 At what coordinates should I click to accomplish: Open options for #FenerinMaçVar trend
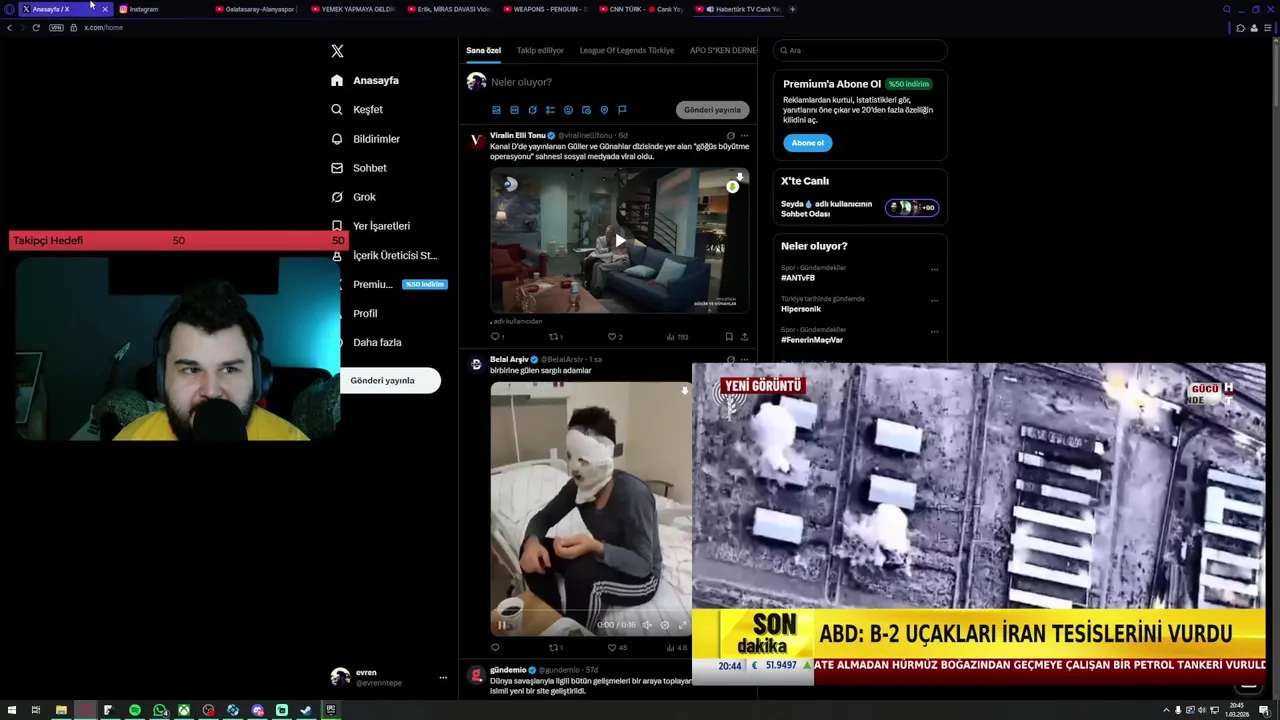click(935, 331)
